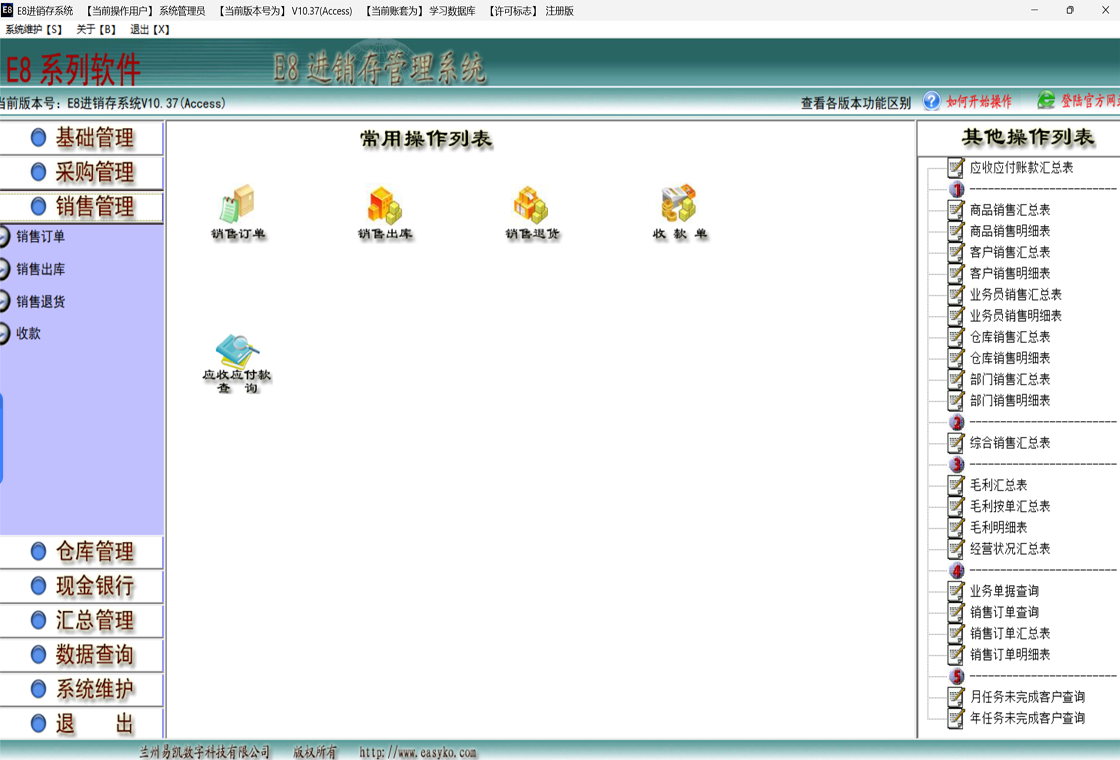Select 销售出库 in the left sidebar list

click(x=40, y=269)
